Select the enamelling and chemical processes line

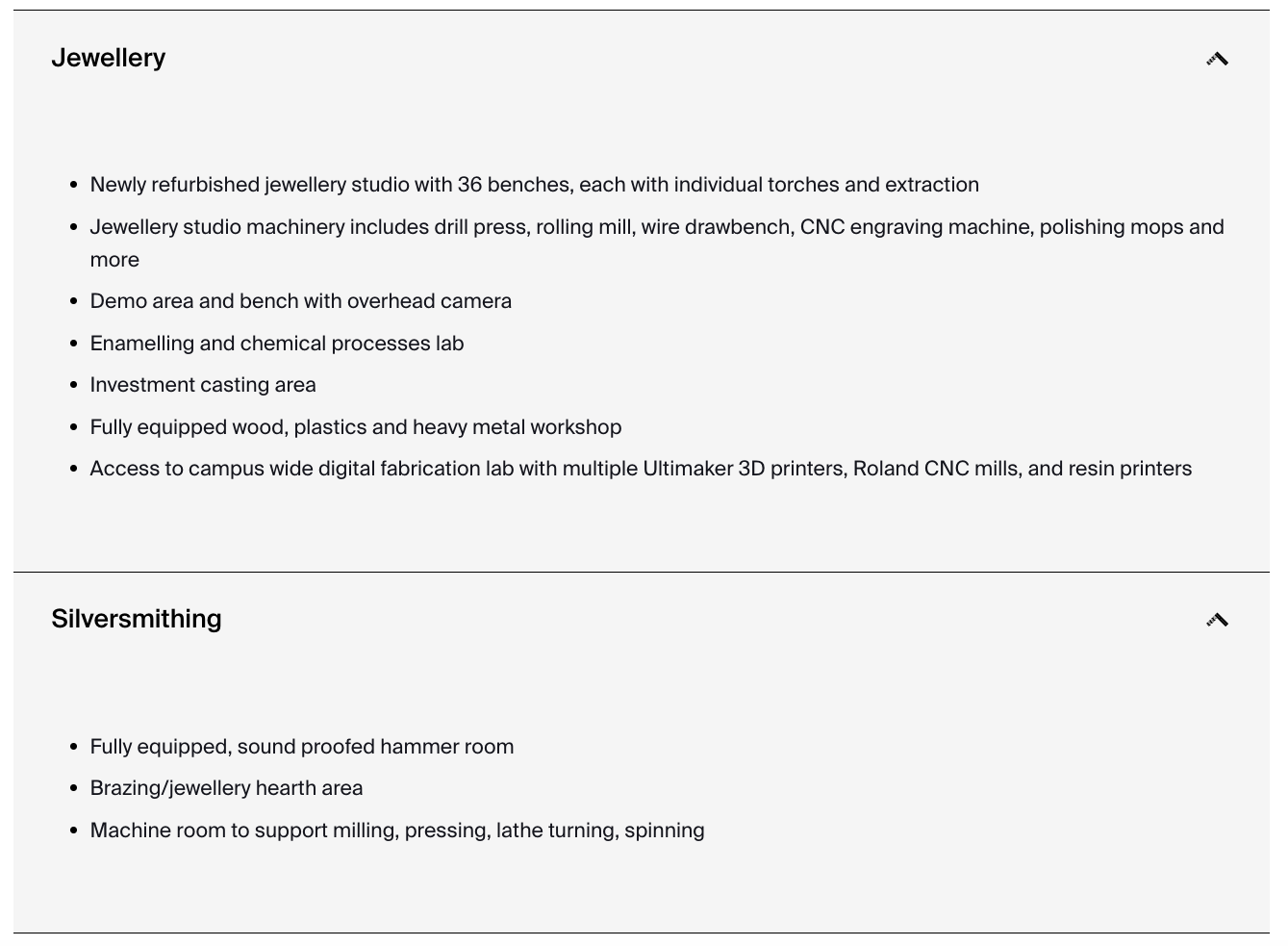coord(277,344)
